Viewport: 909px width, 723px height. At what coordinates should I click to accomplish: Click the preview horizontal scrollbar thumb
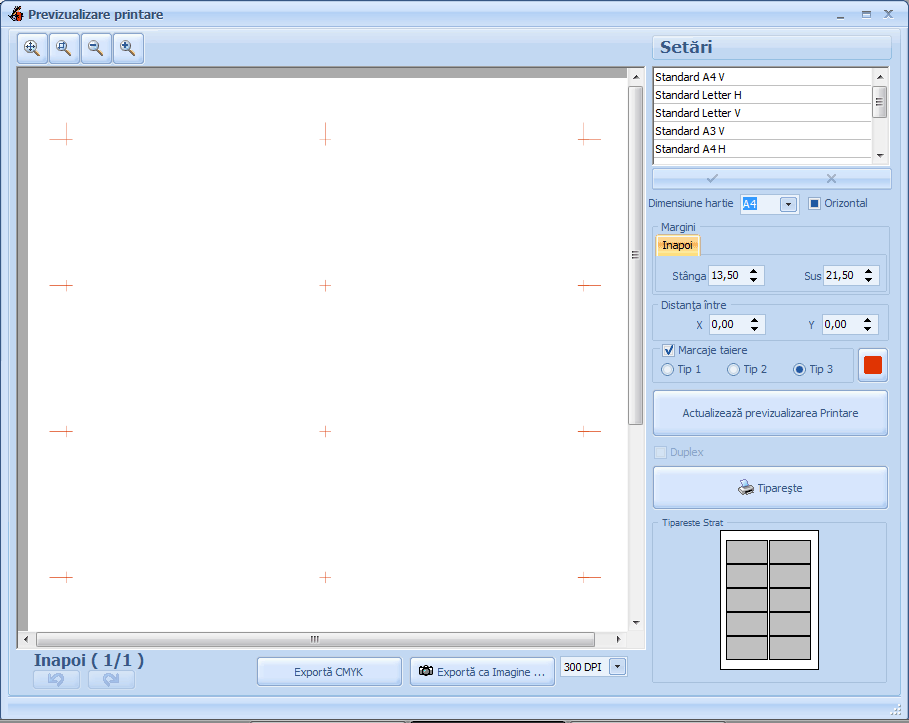click(315, 640)
